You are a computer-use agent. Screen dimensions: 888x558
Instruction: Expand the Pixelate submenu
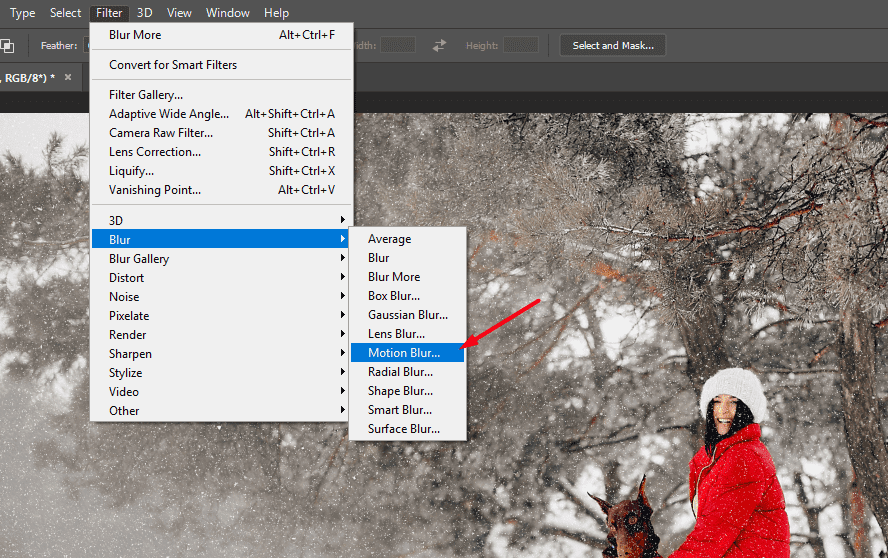pos(221,316)
